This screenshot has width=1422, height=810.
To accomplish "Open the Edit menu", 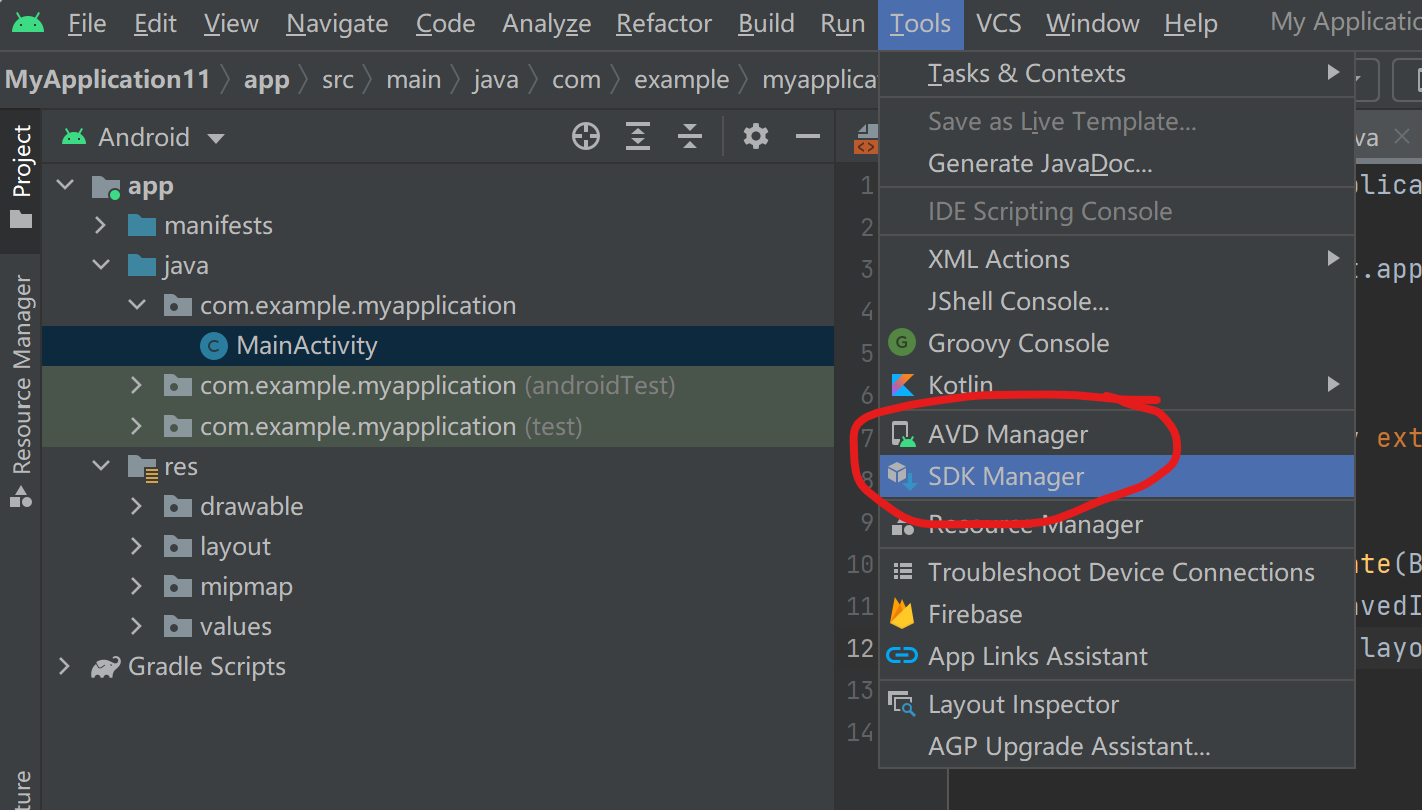I will 155,24.
